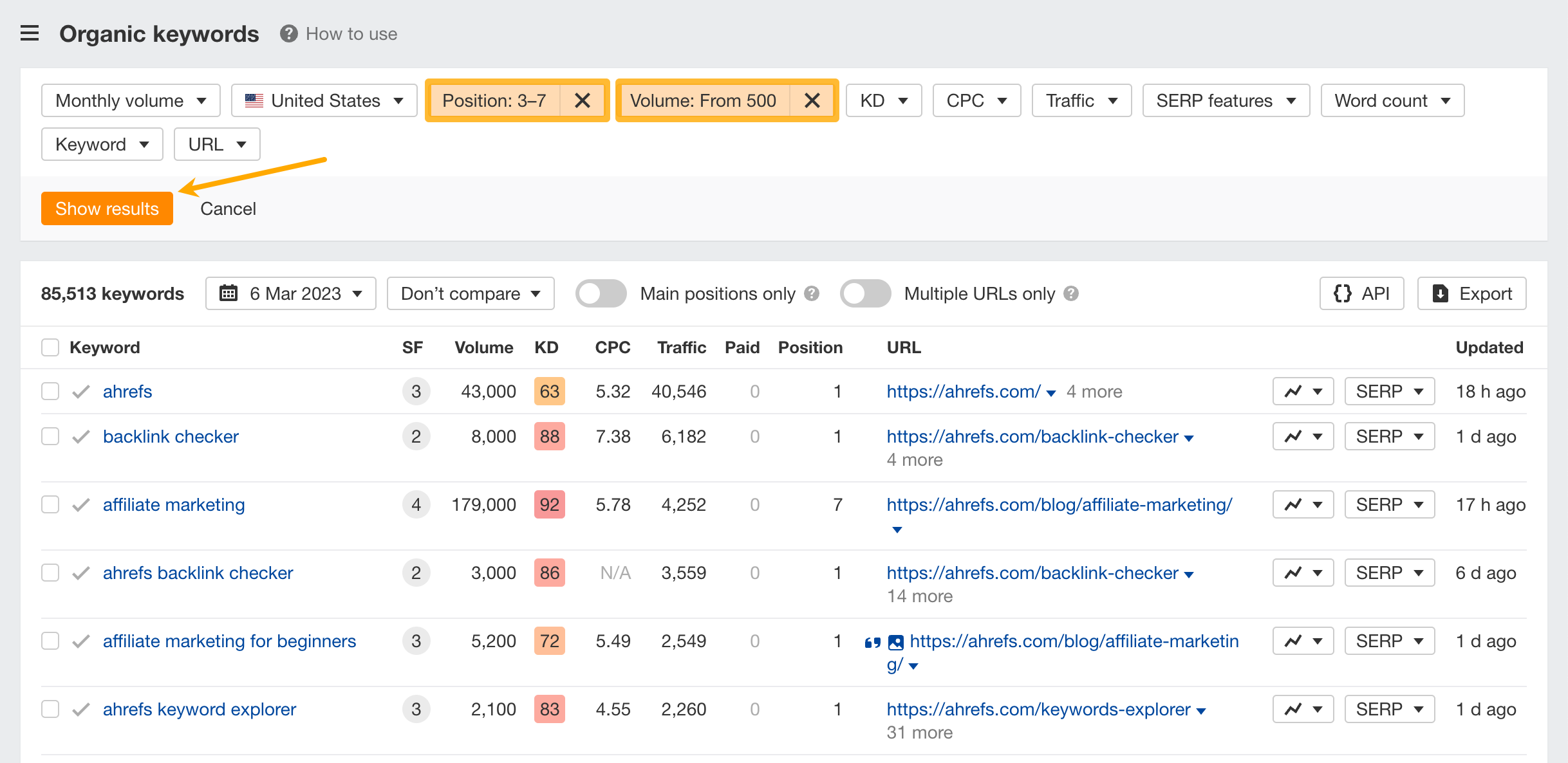Open position history chart for ahrefs row

[x=1303, y=391]
